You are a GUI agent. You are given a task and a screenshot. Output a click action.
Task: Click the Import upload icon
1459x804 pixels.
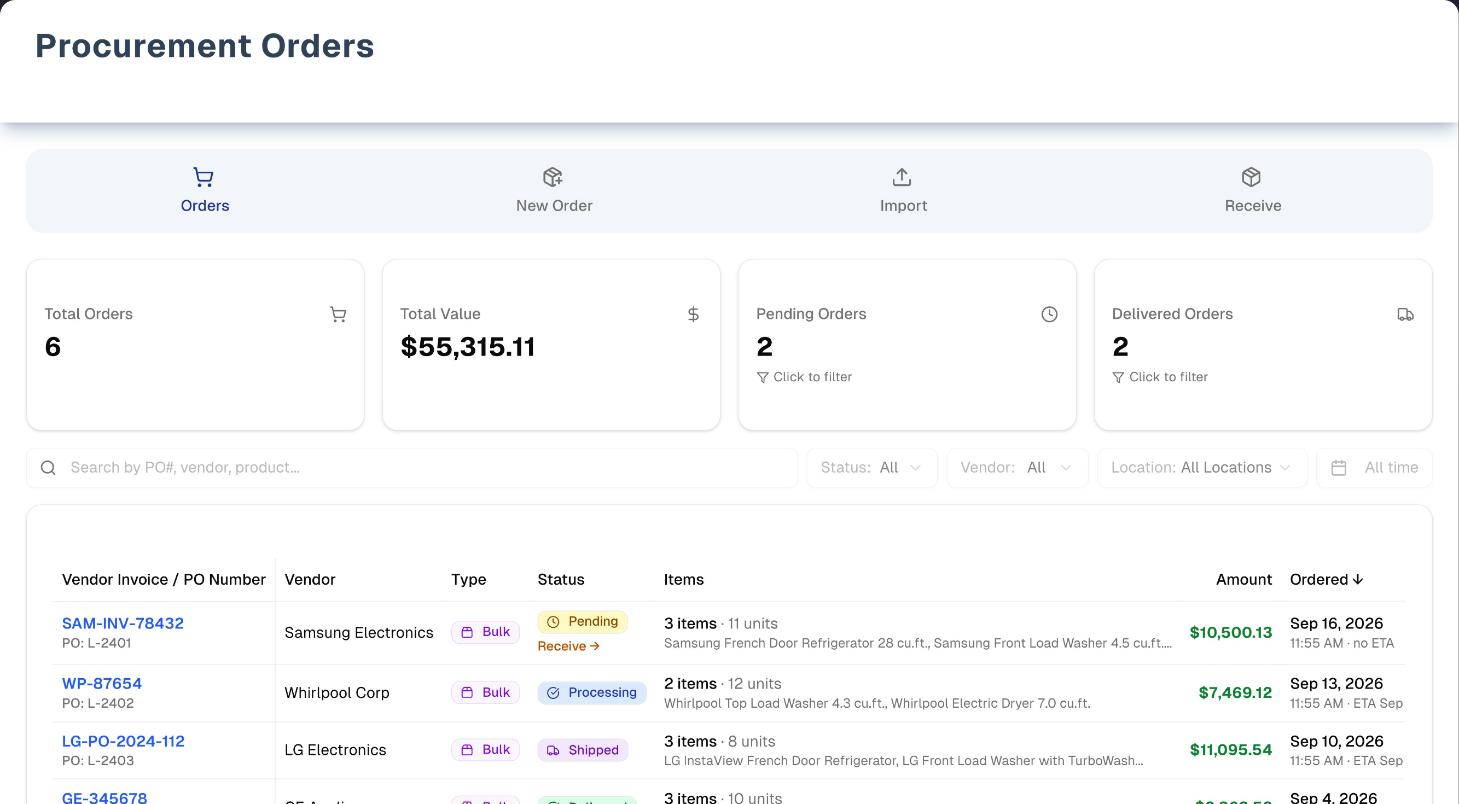[902, 177]
